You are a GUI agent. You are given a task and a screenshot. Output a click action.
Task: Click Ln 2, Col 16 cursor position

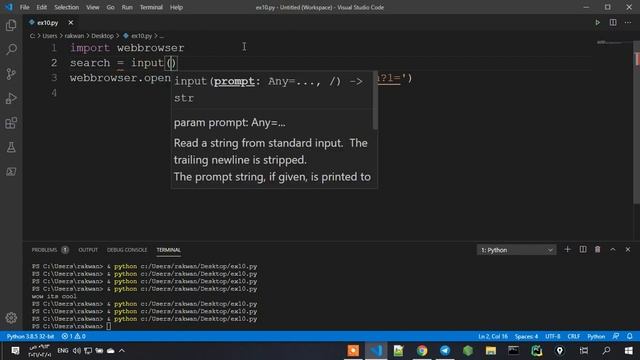coord(493,336)
